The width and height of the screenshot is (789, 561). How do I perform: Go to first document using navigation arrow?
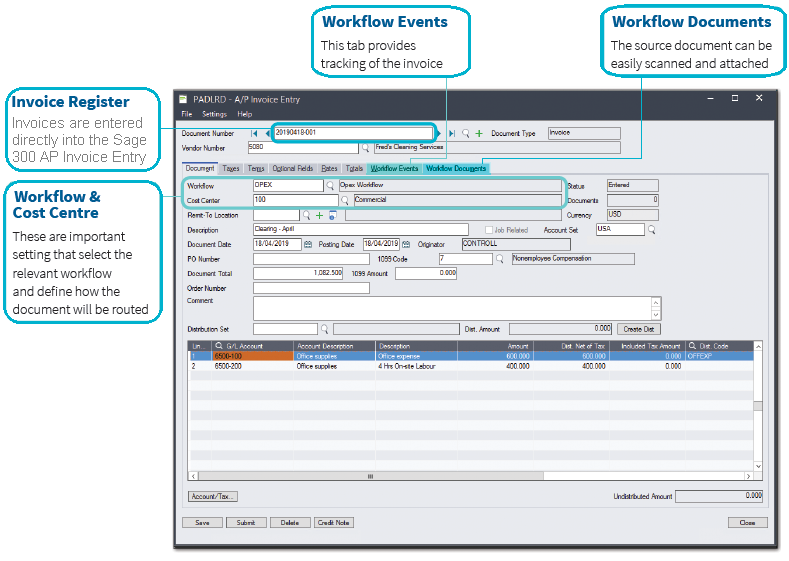click(254, 133)
